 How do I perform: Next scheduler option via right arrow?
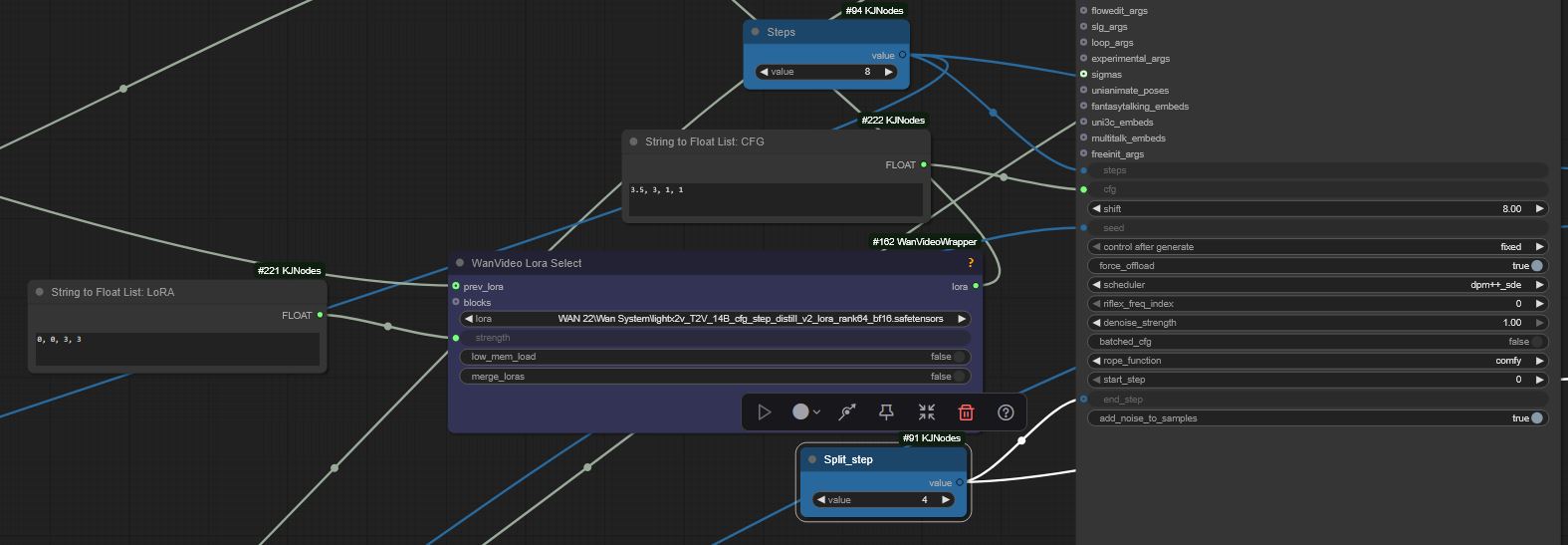pos(1539,285)
